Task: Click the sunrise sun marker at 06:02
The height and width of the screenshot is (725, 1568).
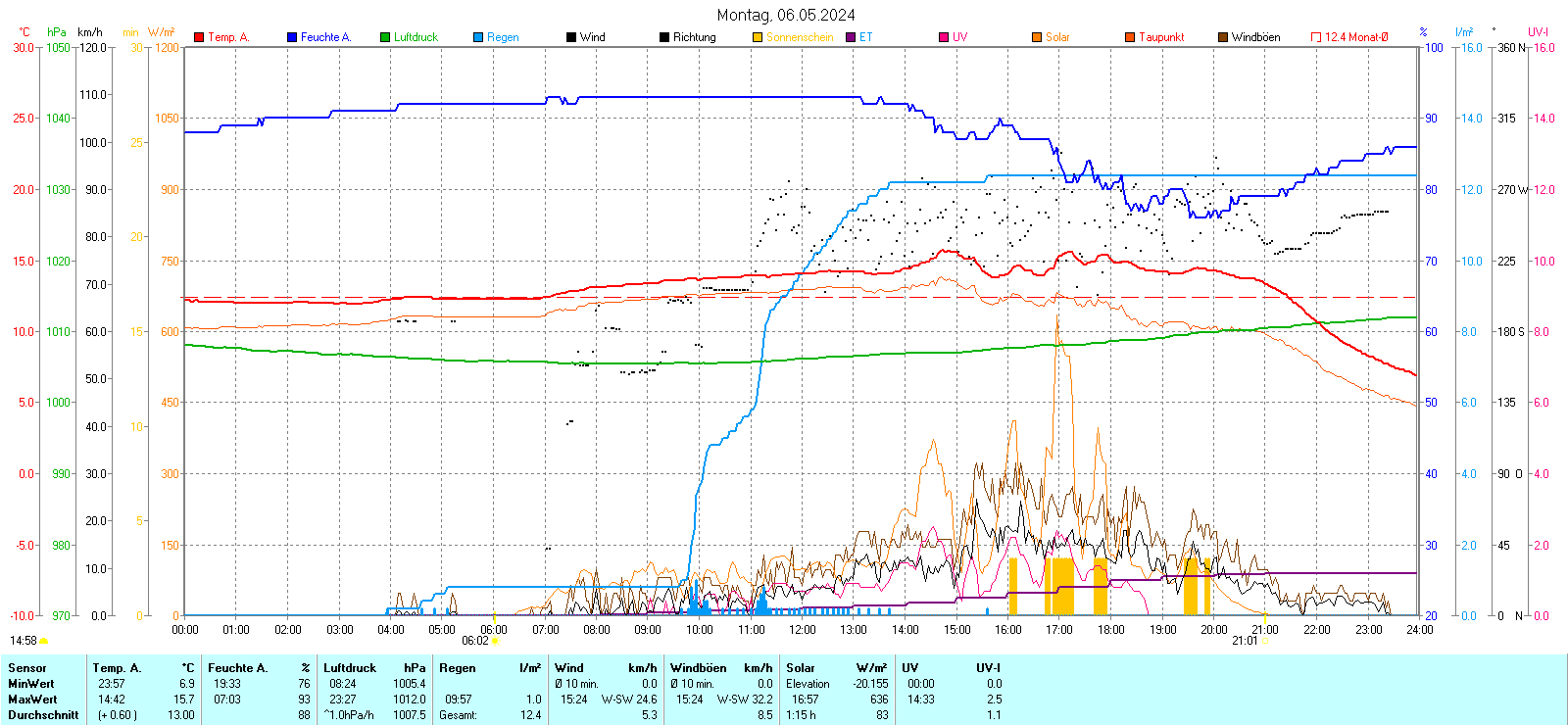Action: click(x=495, y=641)
